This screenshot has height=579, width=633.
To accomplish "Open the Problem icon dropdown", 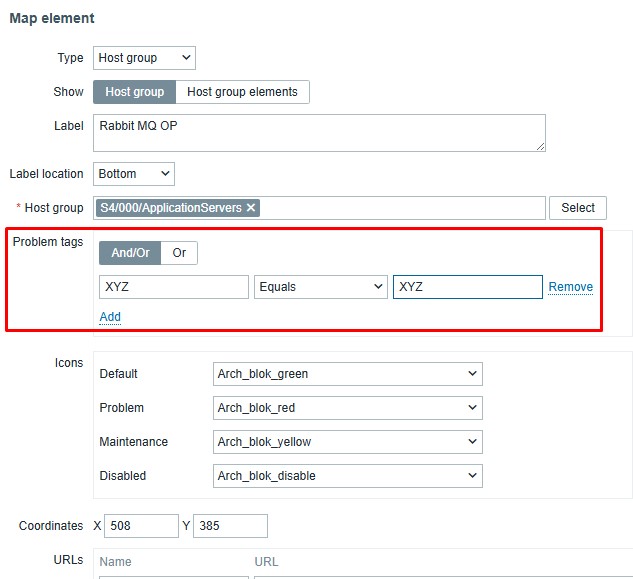I will (347, 408).
